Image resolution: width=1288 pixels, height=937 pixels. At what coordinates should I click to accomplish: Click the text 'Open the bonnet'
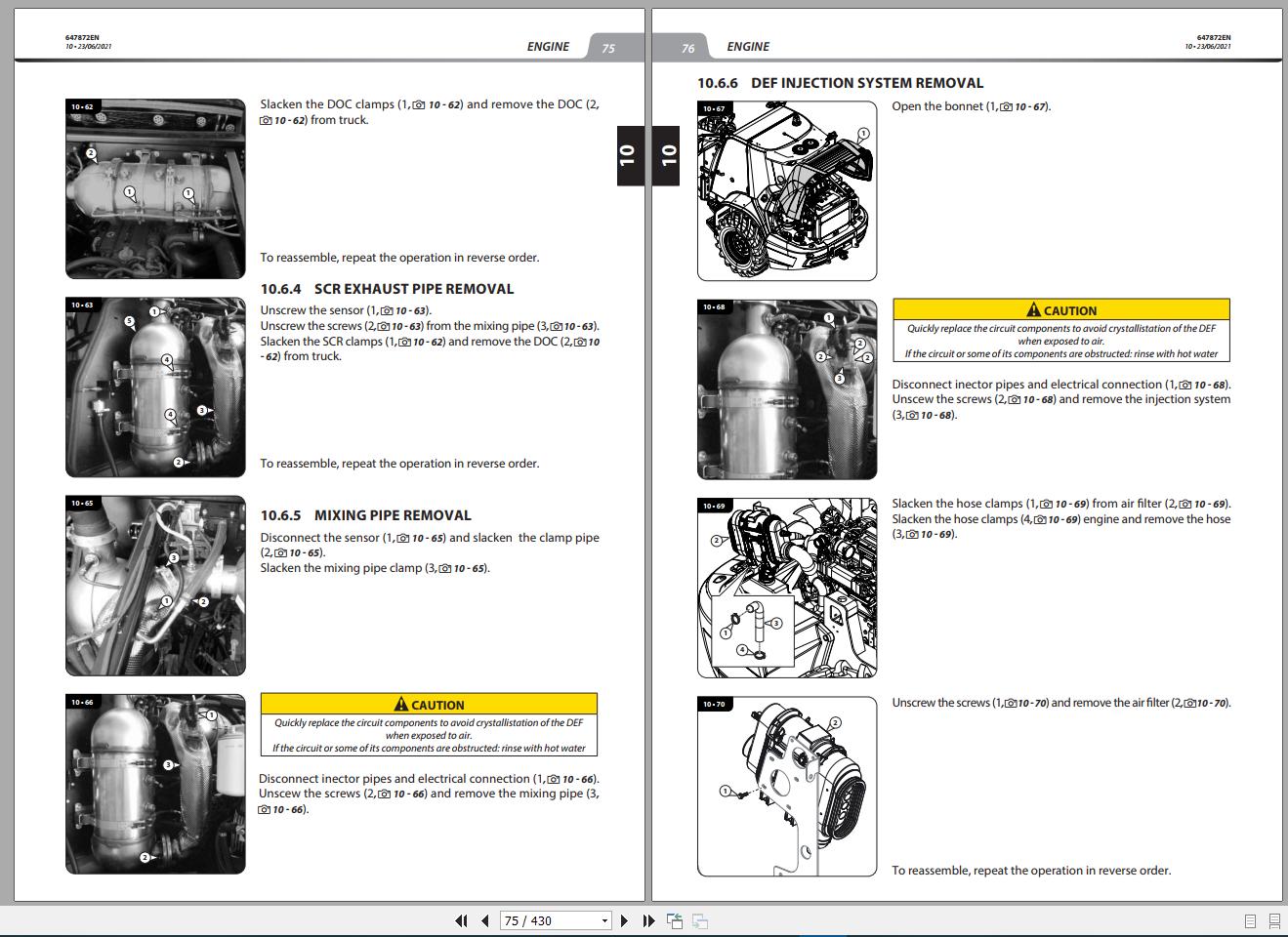pyautogui.click(x=936, y=106)
